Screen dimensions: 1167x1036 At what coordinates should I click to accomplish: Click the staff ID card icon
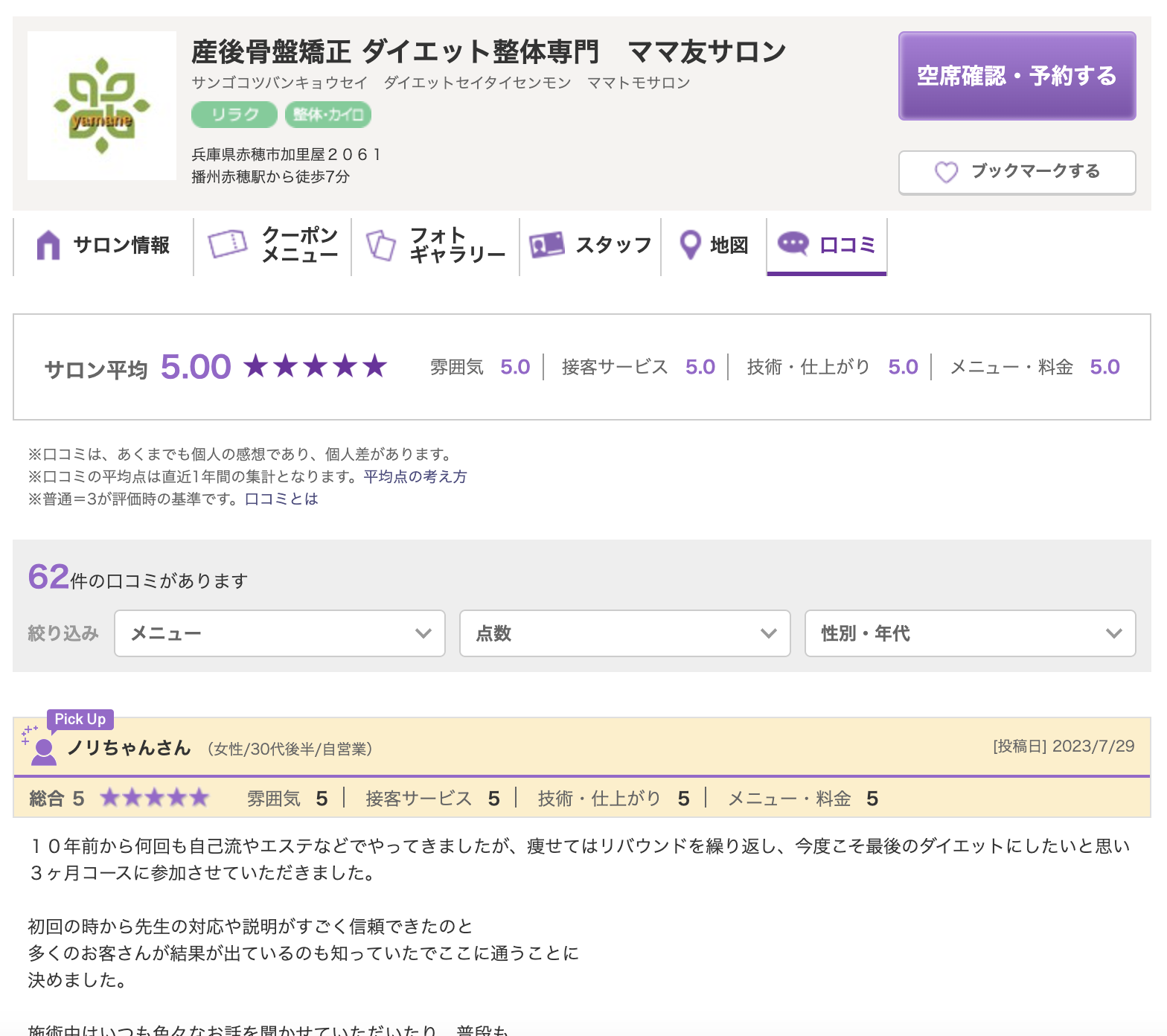coord(546,245)
